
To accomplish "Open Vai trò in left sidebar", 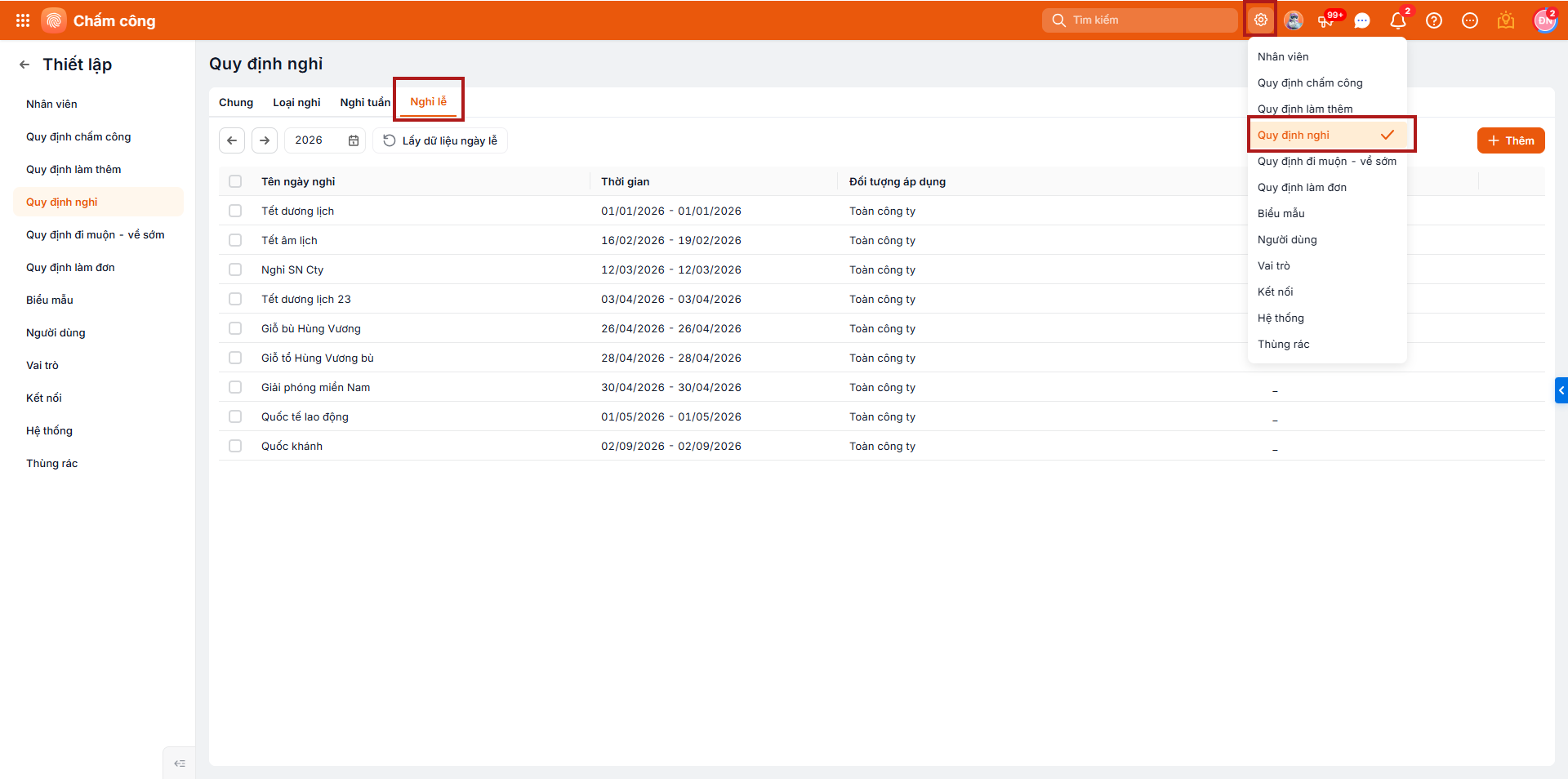I will (x=98, y=365).
